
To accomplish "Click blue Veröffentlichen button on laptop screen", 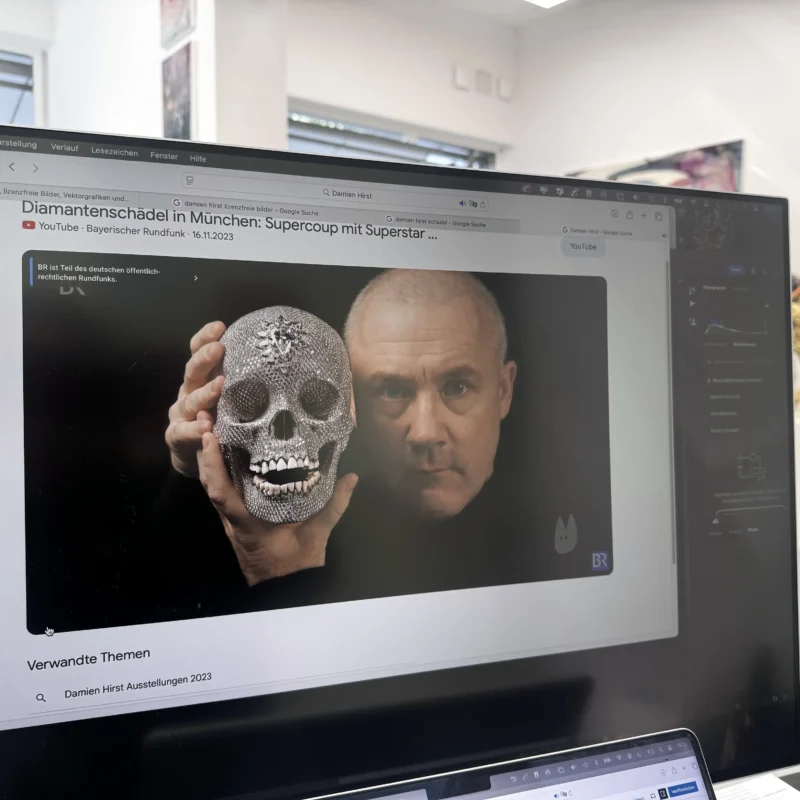I will (682, 788).
